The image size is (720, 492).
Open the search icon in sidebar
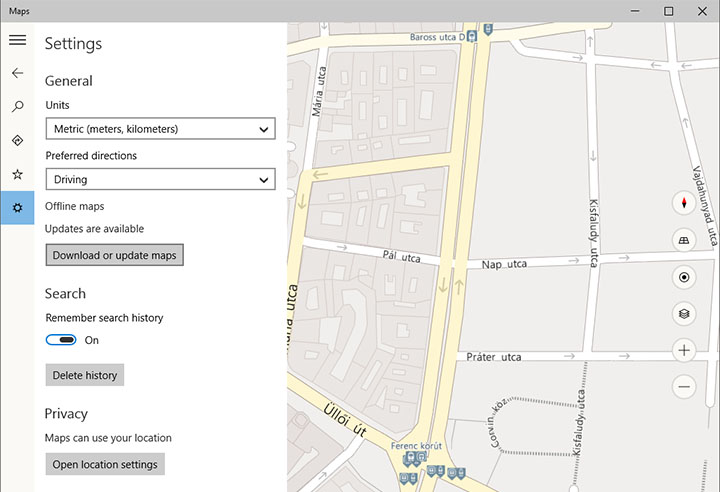tap(17, 107)
